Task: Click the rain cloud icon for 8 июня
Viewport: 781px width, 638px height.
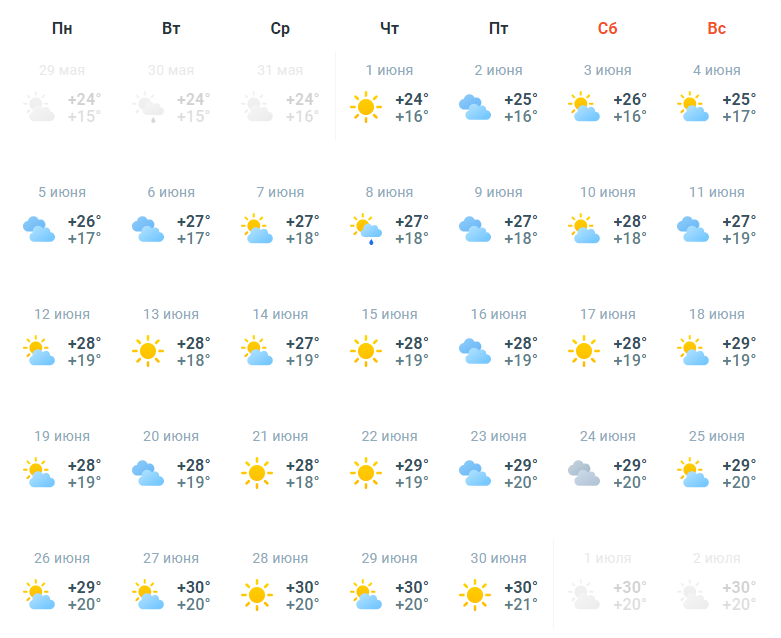Action: [x=366, y=229]
